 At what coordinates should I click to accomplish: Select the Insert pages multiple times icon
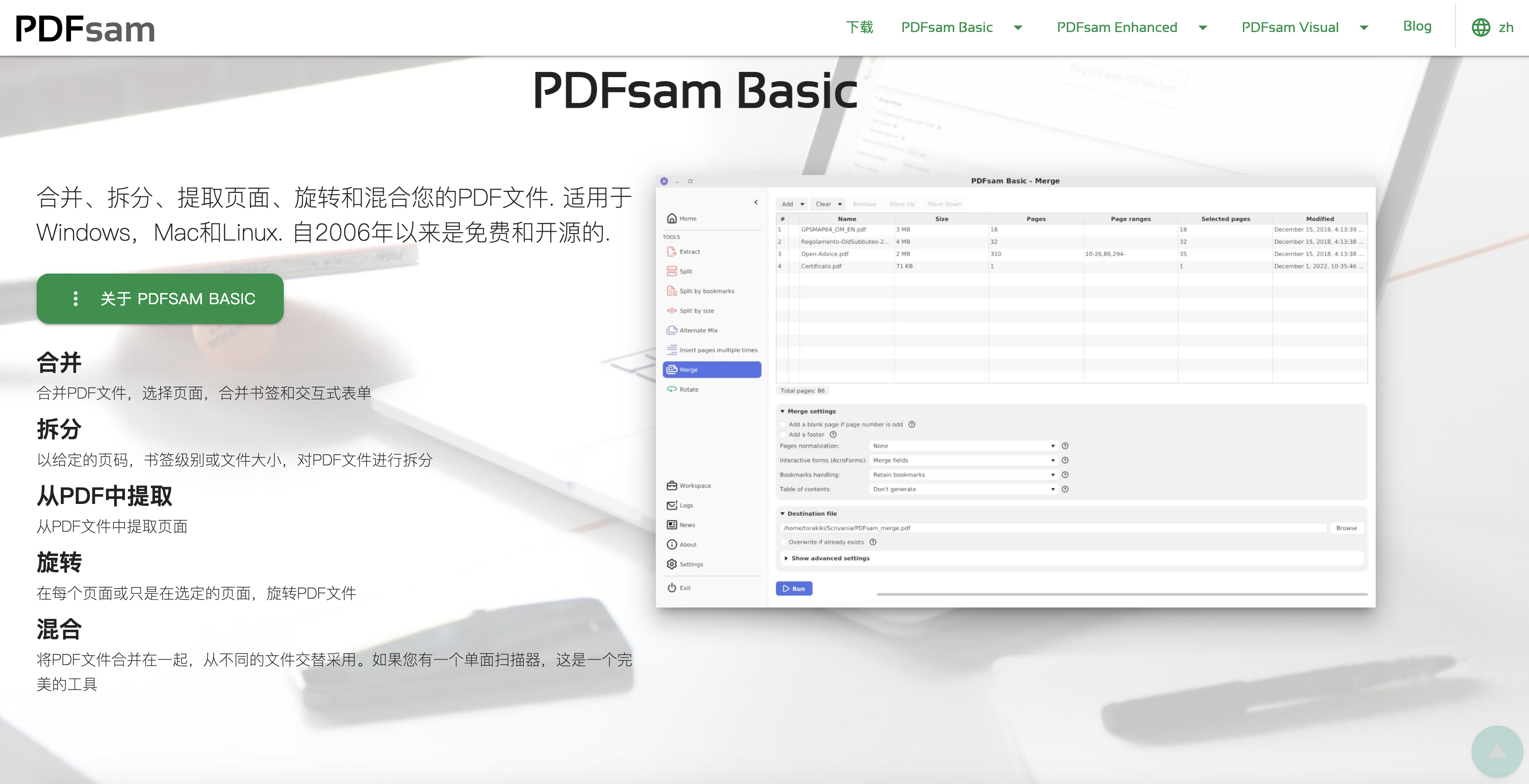pyautogui.click(x=672, y=349)
